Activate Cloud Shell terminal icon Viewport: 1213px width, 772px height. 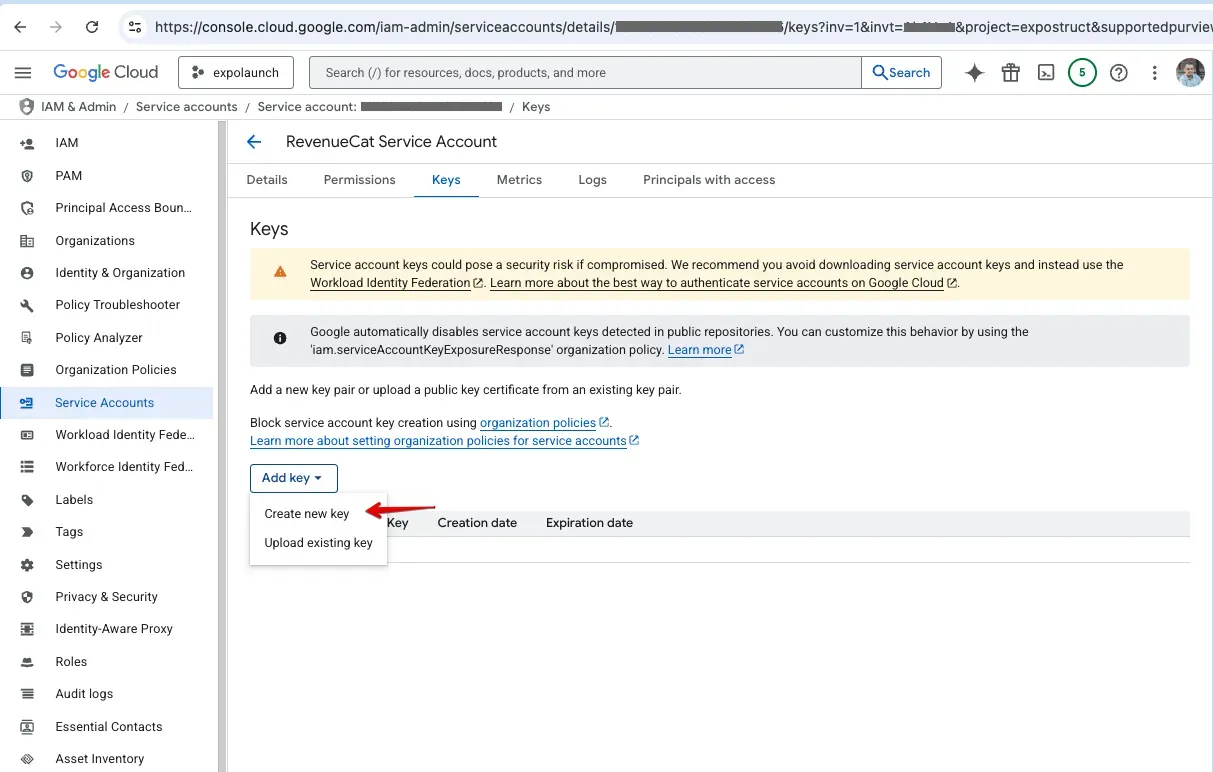pyautogui.click(x=1046, y=73)
